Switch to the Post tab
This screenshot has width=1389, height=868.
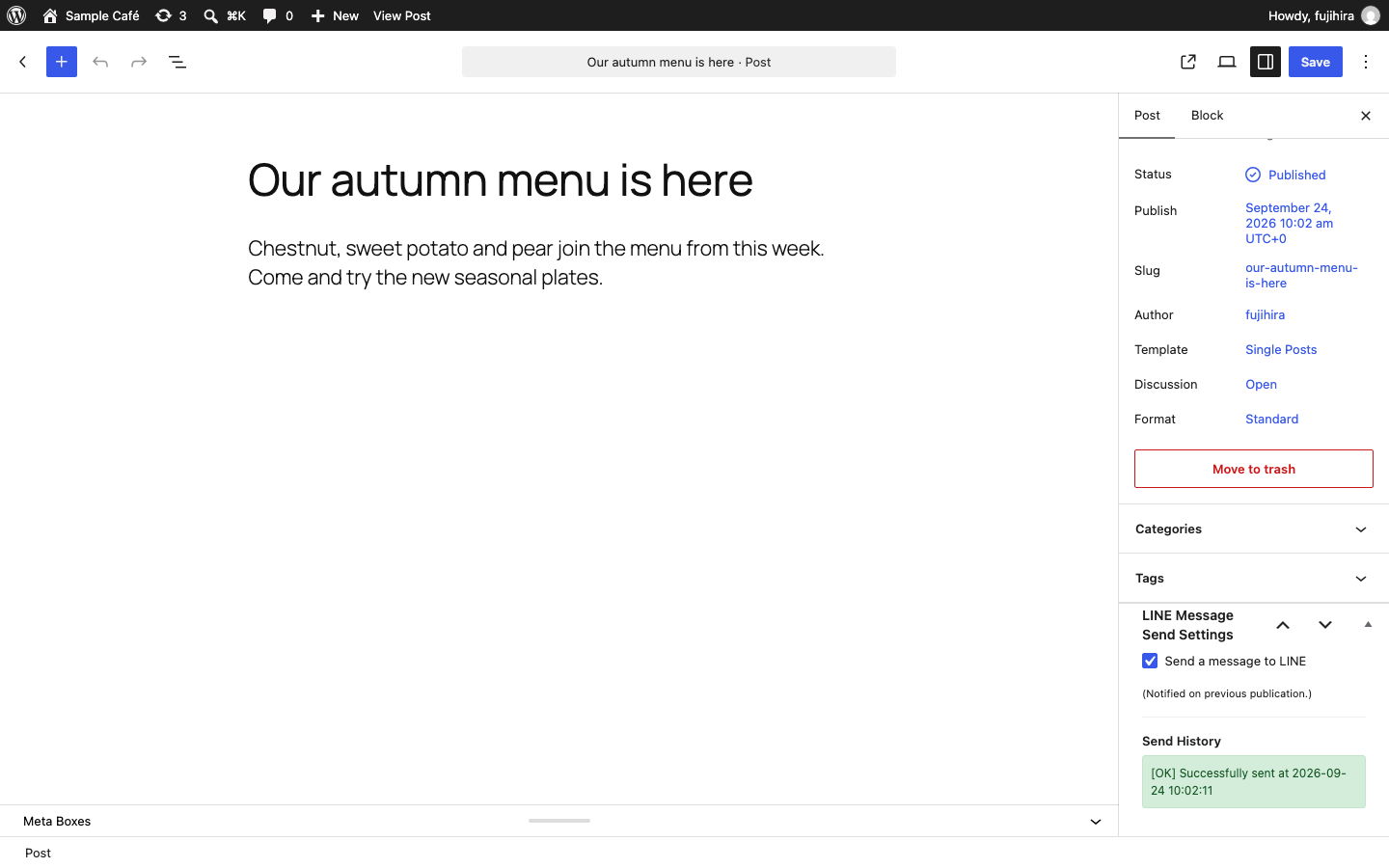tap(1147, 116)
